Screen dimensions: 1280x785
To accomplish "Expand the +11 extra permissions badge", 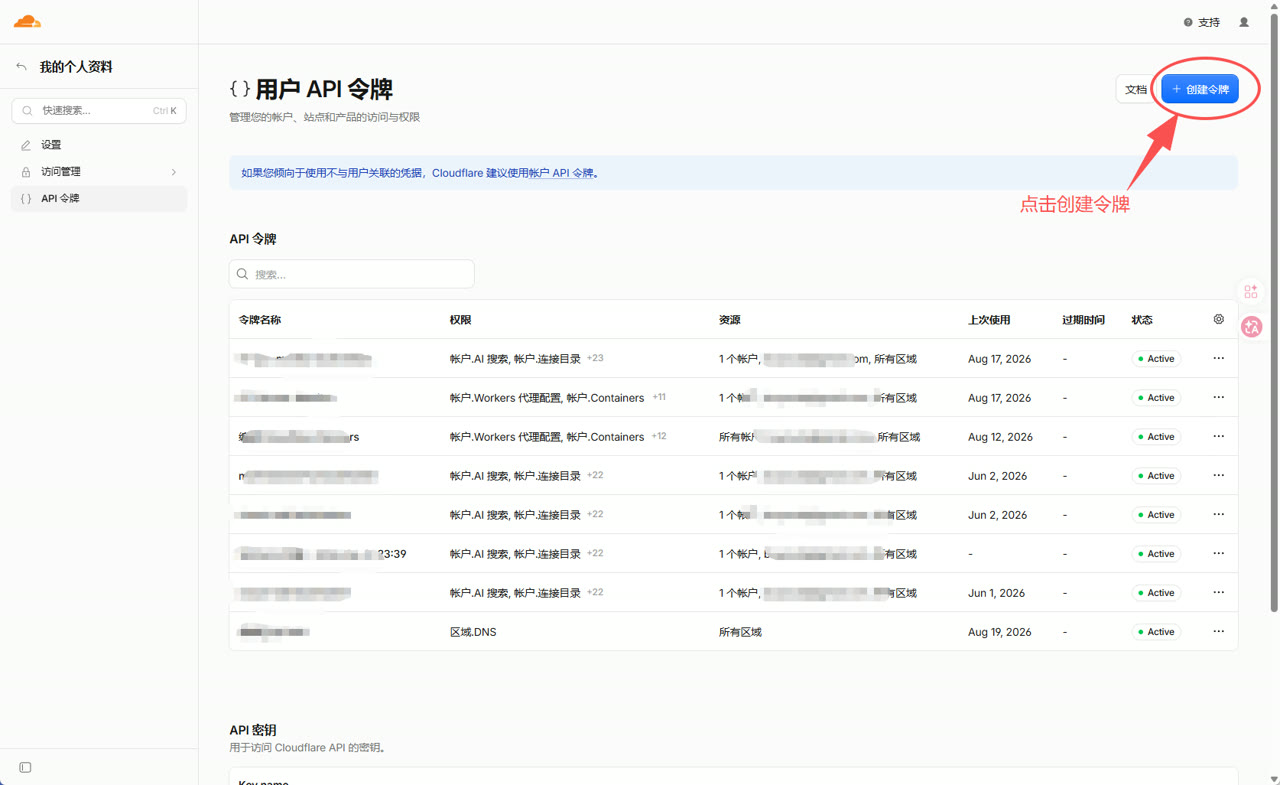I will pos(659,397).
